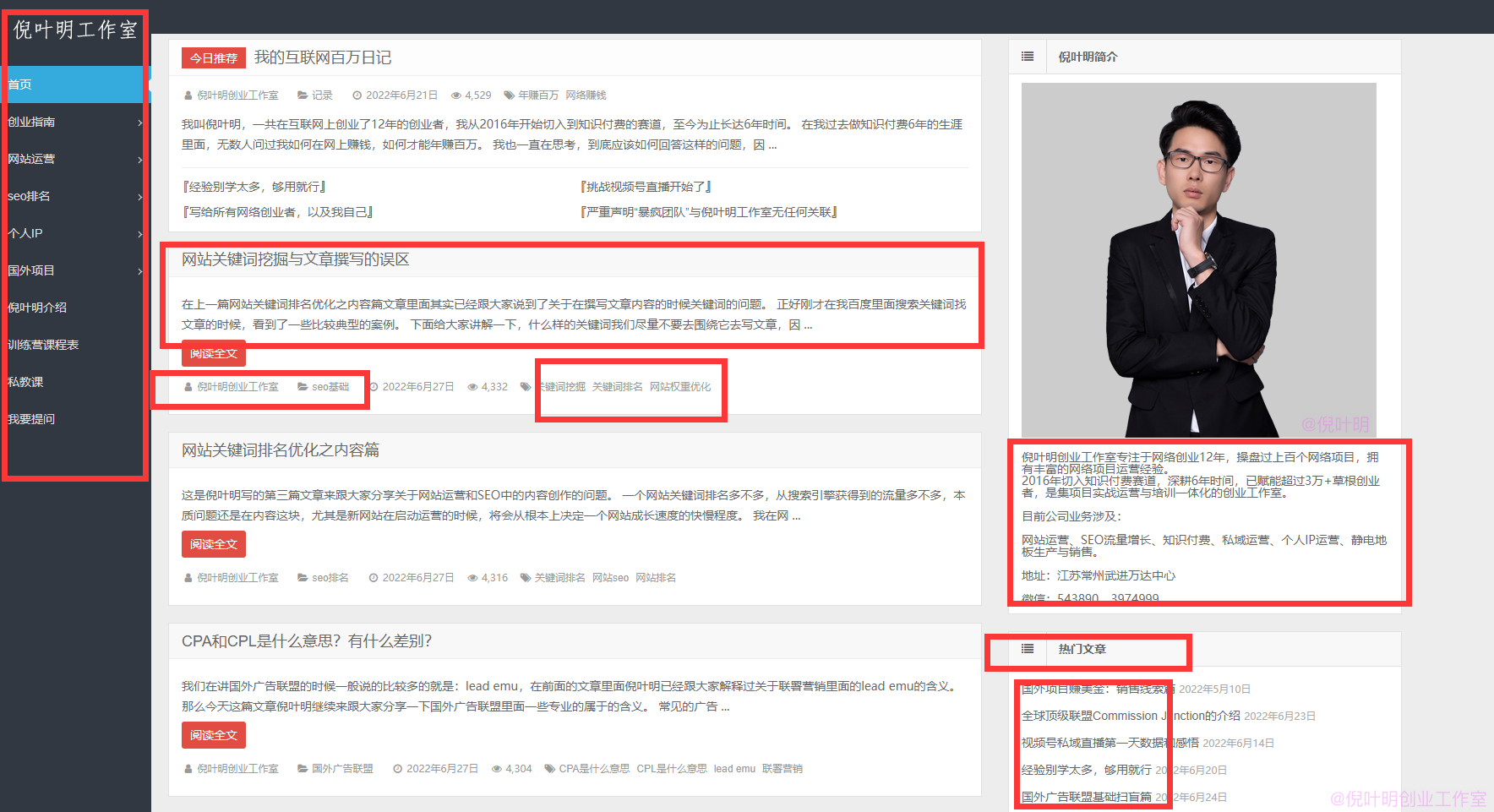Click folder icon beside seo基础 category

[x=303, y=387]
